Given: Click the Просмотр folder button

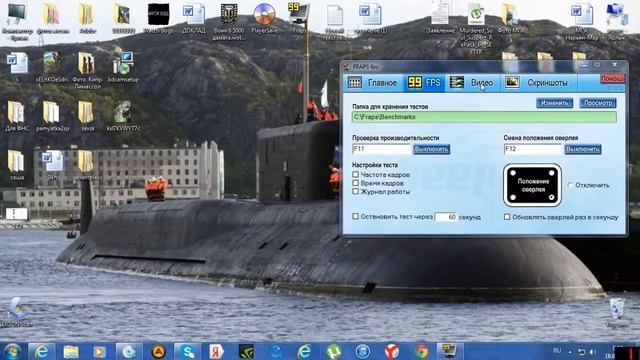Looking at the screenshot, I should [598, 103].
